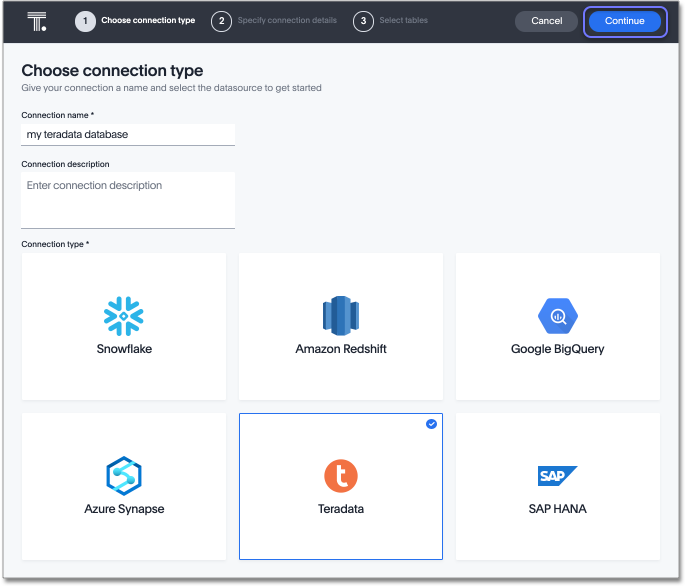
Task: Select the SAP HANA card label
Action: 558,509
